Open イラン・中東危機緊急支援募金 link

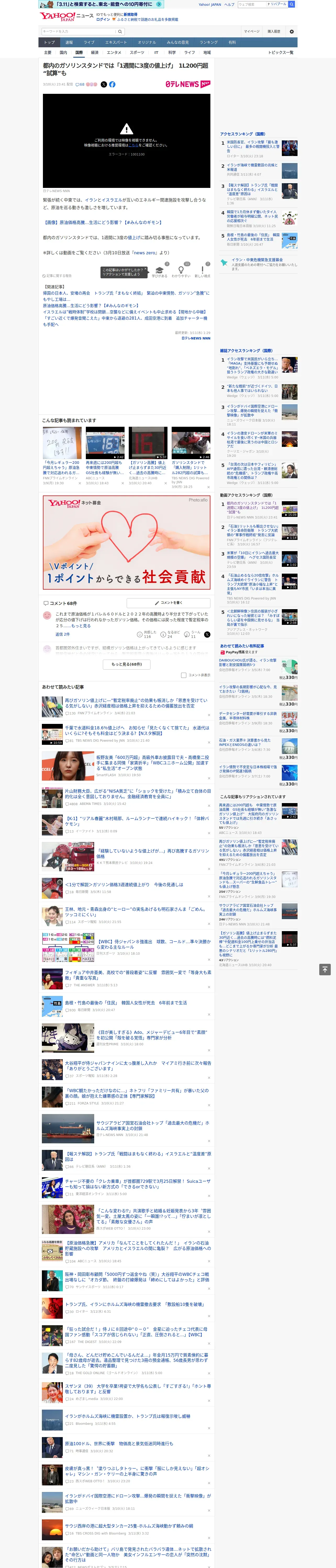click(257, 260)
